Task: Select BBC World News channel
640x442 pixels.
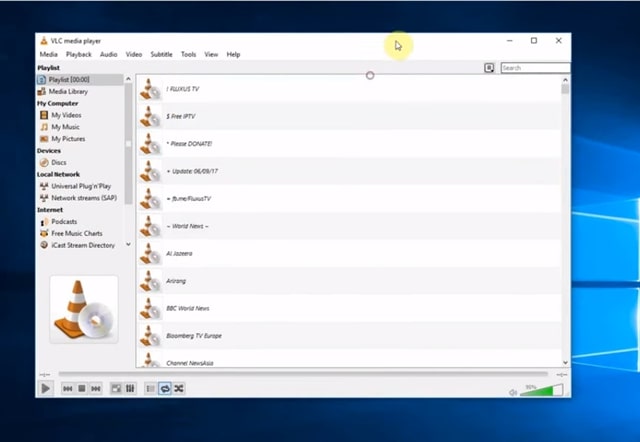Action: pos(349,308)
